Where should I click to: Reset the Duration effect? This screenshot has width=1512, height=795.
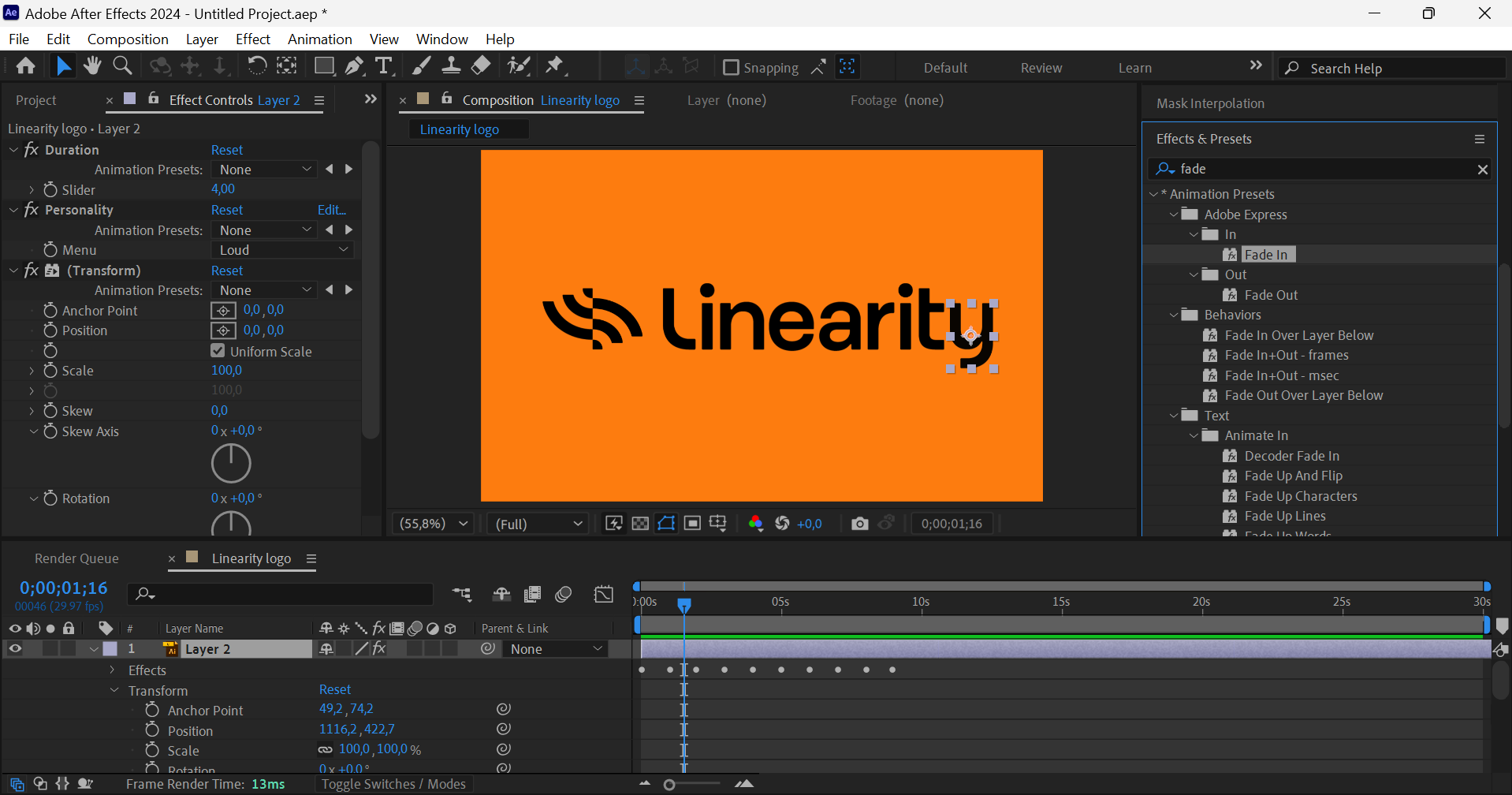227,150
